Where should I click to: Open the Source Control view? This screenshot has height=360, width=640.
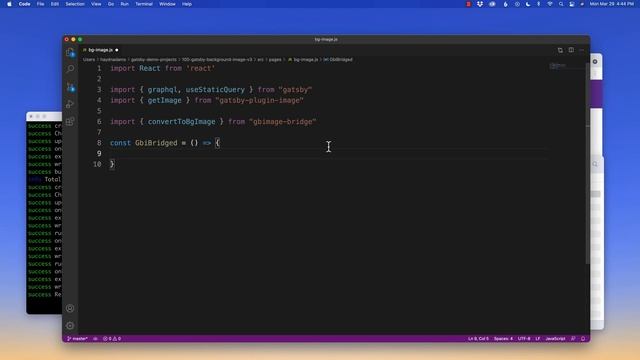(x=70, y=87)
